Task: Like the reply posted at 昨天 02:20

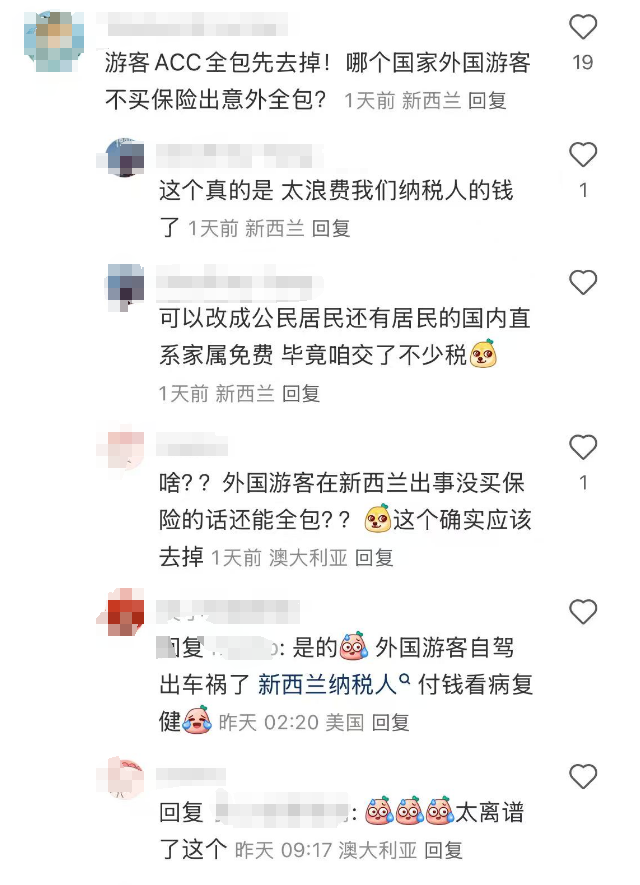Action: click(x=583, y=612)
